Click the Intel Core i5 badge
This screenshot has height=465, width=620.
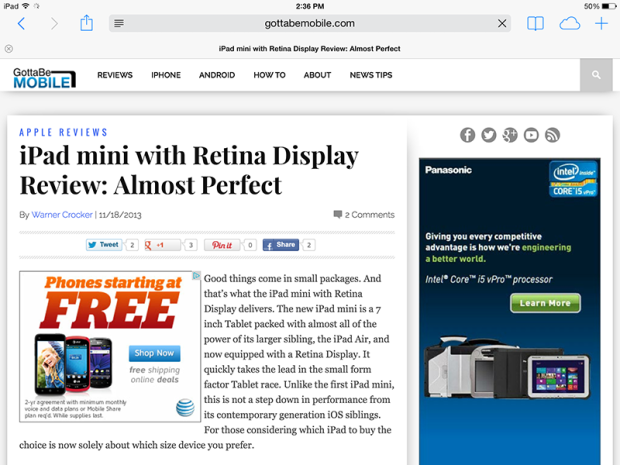[x=573, y=179]
